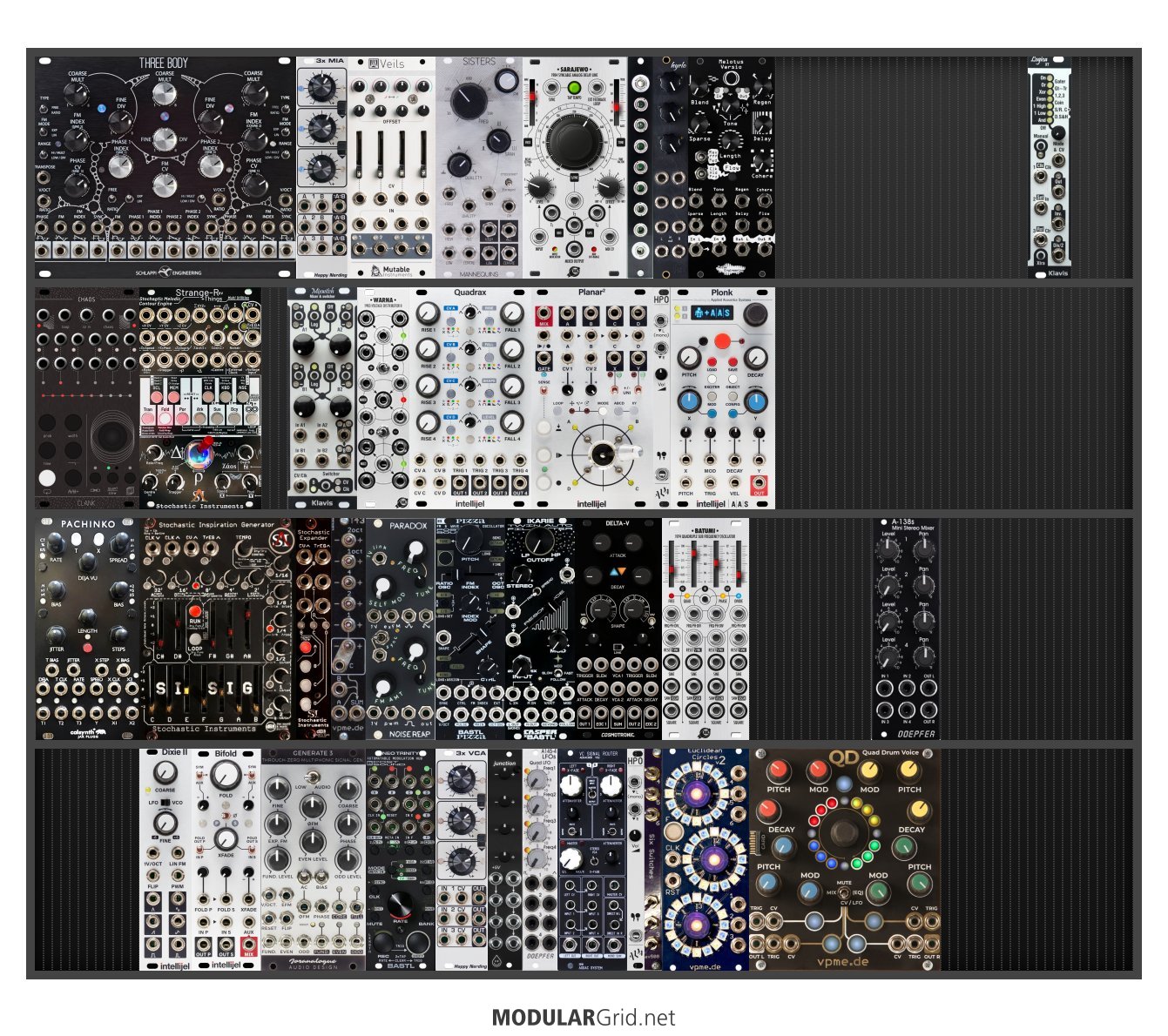The image size is (1168, 1036).
Task: Click the Paradox module title label
Action: (x=408, y=526)
